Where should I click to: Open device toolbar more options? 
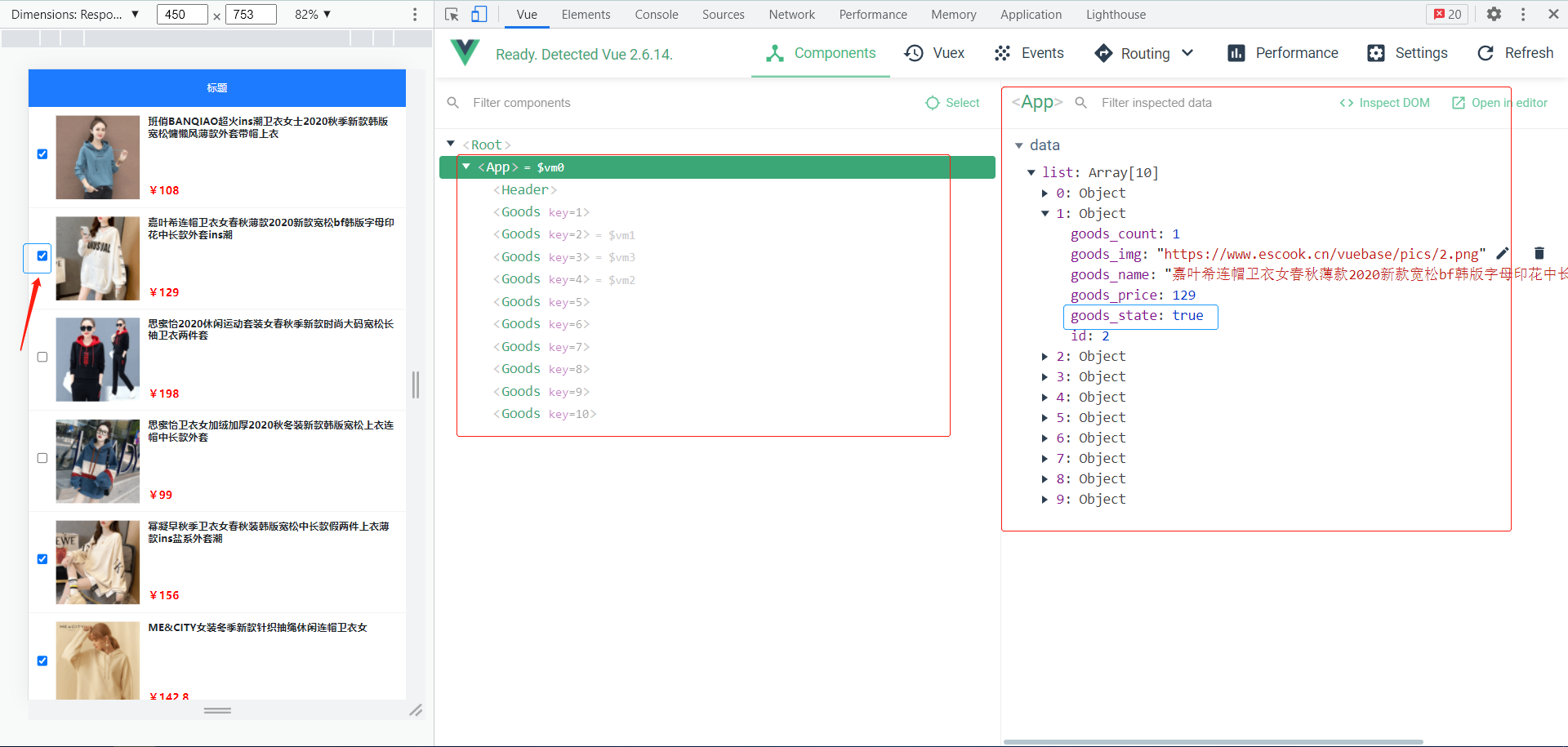point(415,15)
